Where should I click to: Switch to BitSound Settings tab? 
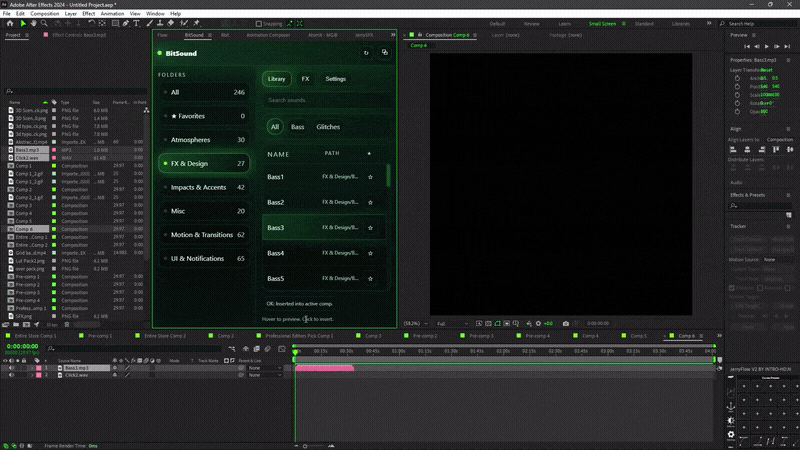point(335,79)
